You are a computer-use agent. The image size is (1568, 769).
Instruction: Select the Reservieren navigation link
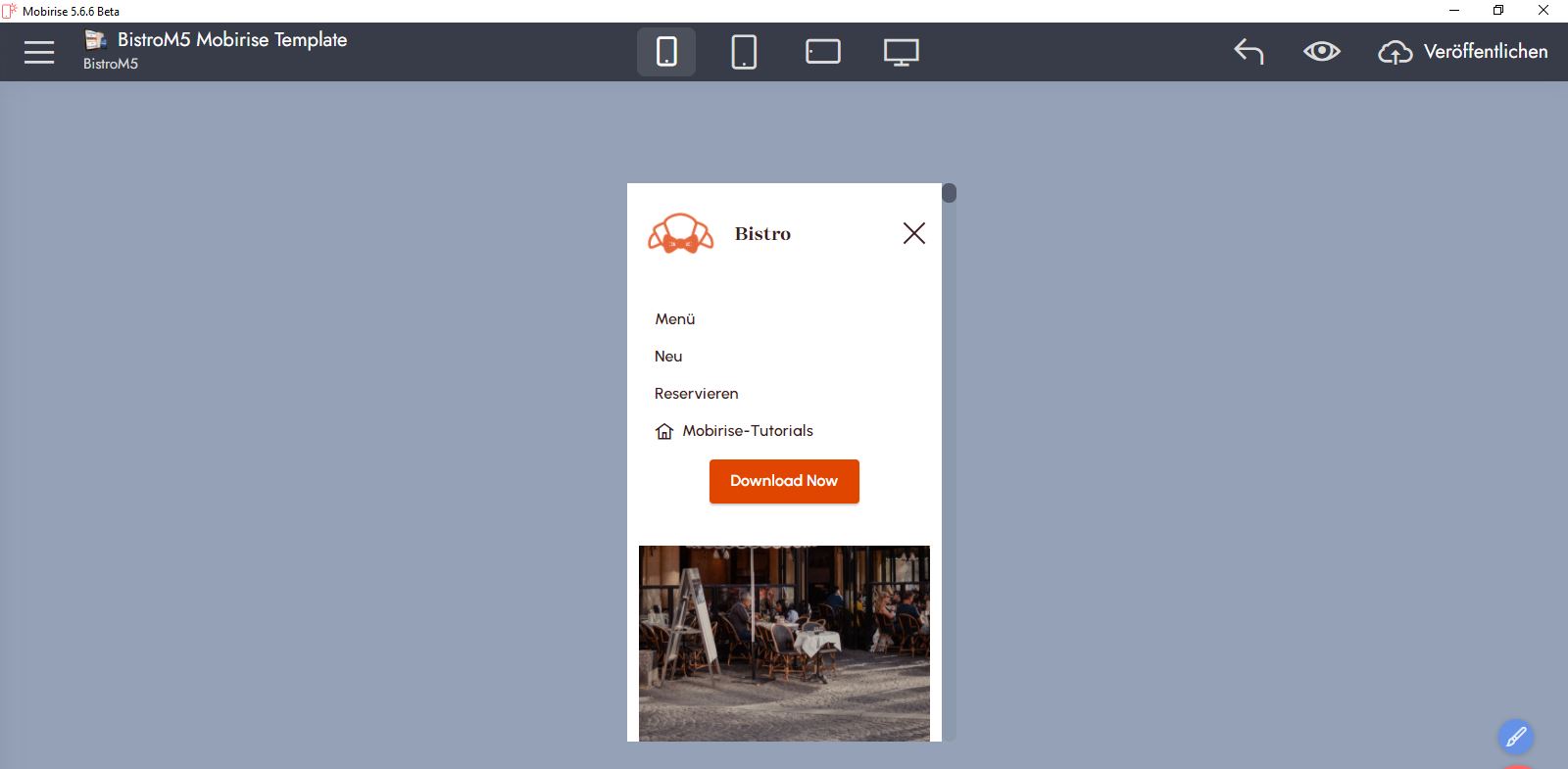click(697, 394)
